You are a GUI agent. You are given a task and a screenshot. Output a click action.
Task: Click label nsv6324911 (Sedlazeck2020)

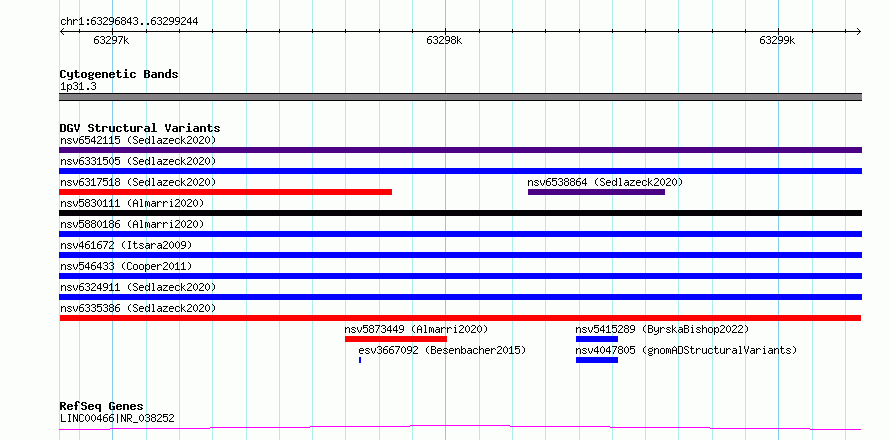point(138,287)
